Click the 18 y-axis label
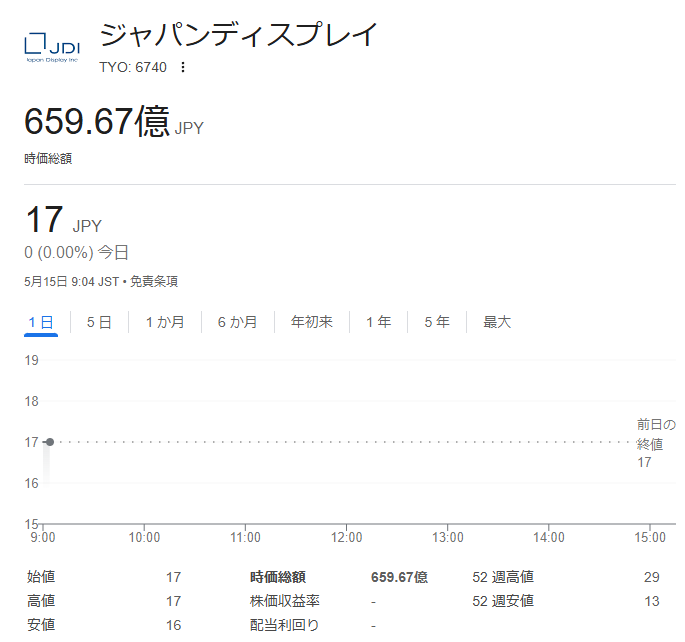Image resolution: width=685 pixels, height=642 pixels. coord(31,401)
